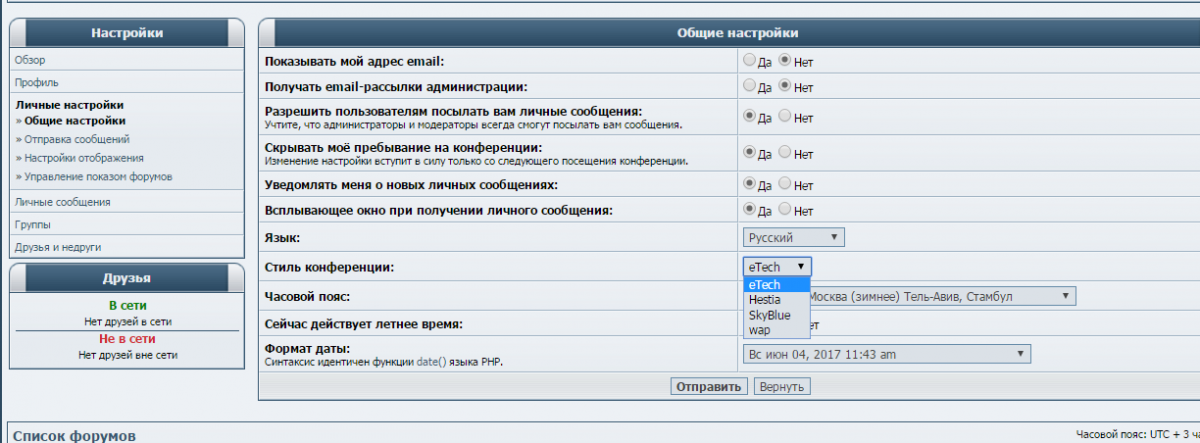The image size is (1200, 443).
Task: Open the Обзор sidebar section
Action: click(x=30, y=60)
